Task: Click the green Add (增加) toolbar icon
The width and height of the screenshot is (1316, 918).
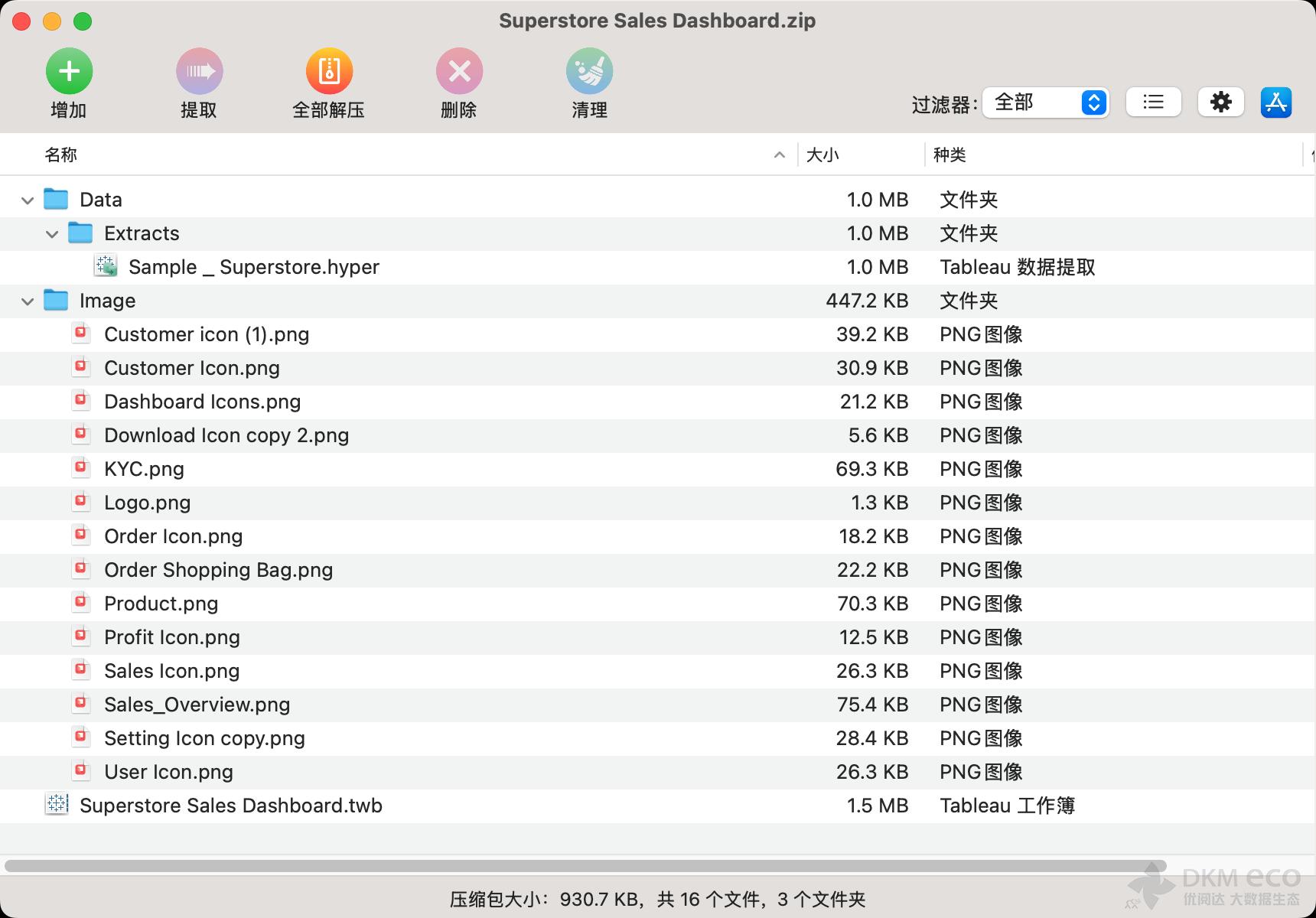Action: pos(69,71)
